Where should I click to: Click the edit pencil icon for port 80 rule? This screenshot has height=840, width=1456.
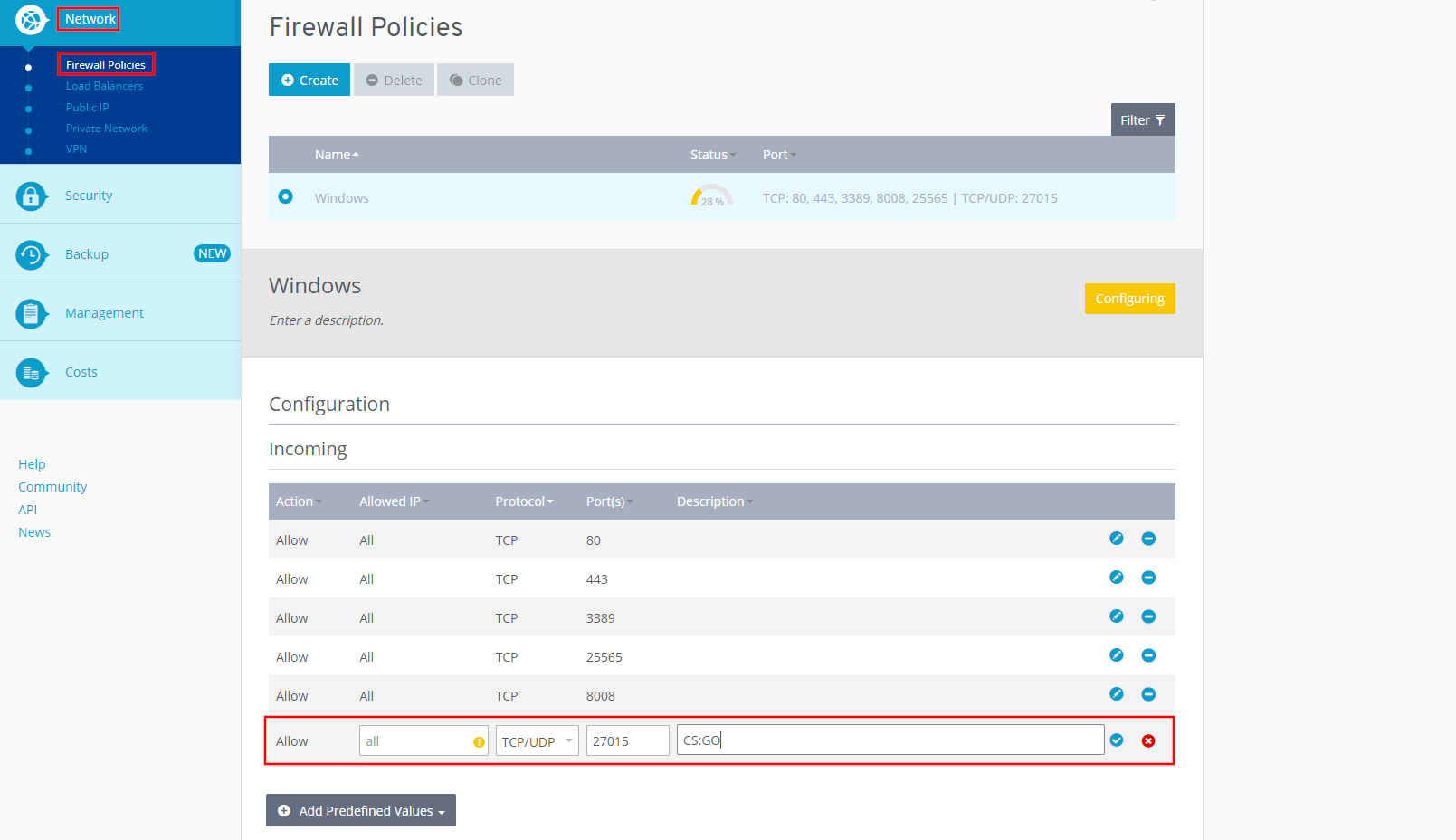(x=1117, y=539)
